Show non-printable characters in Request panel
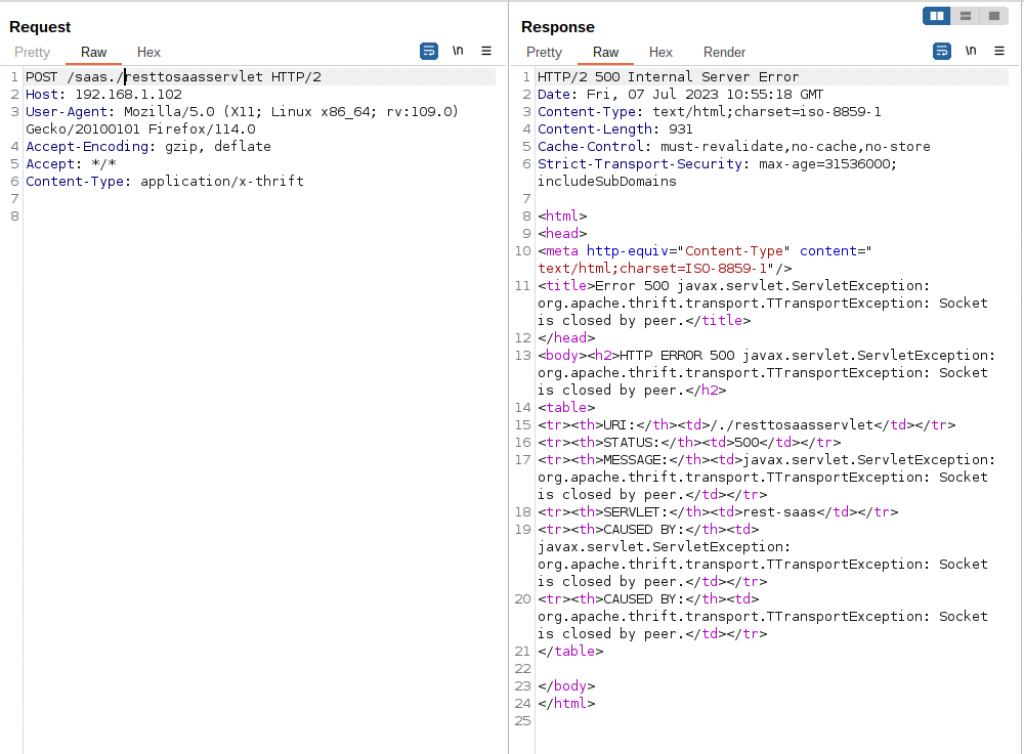1024x754 pixels. click(x=458, y=51)
